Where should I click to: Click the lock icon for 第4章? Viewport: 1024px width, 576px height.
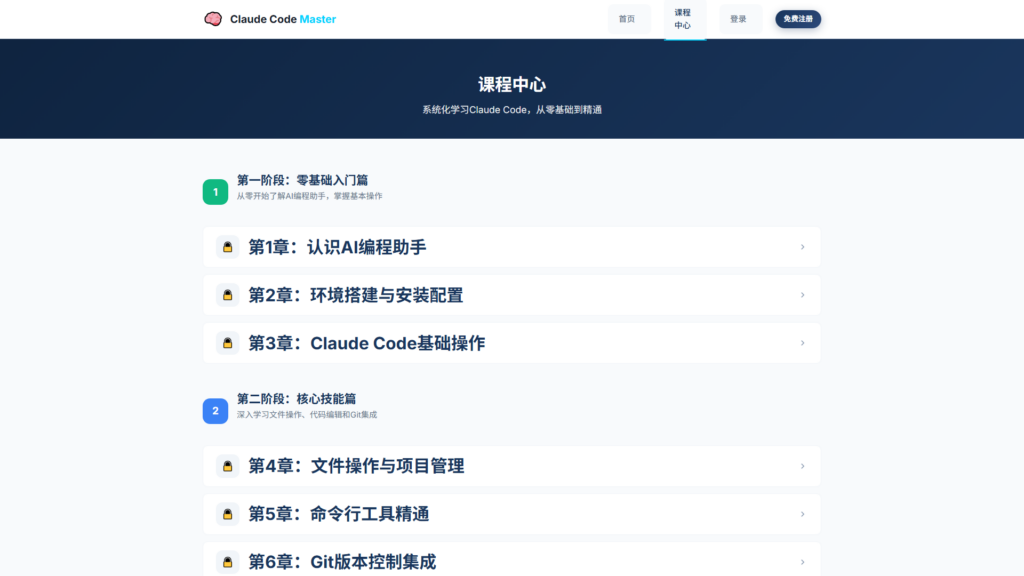click(x=228, y=466)
